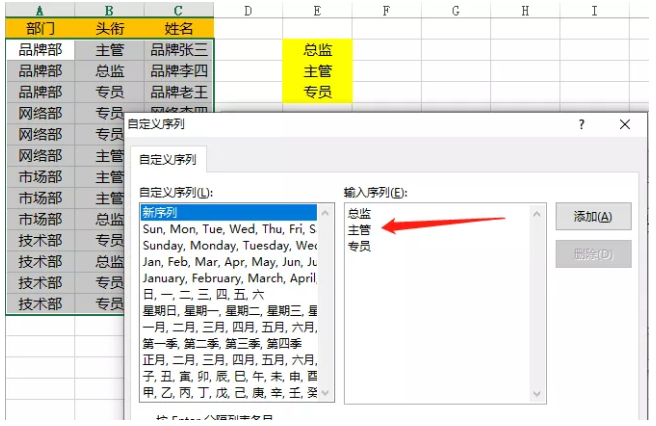This screenshot has height=426, width=656.
Task: Select column E header
Action: pos(317,10)
